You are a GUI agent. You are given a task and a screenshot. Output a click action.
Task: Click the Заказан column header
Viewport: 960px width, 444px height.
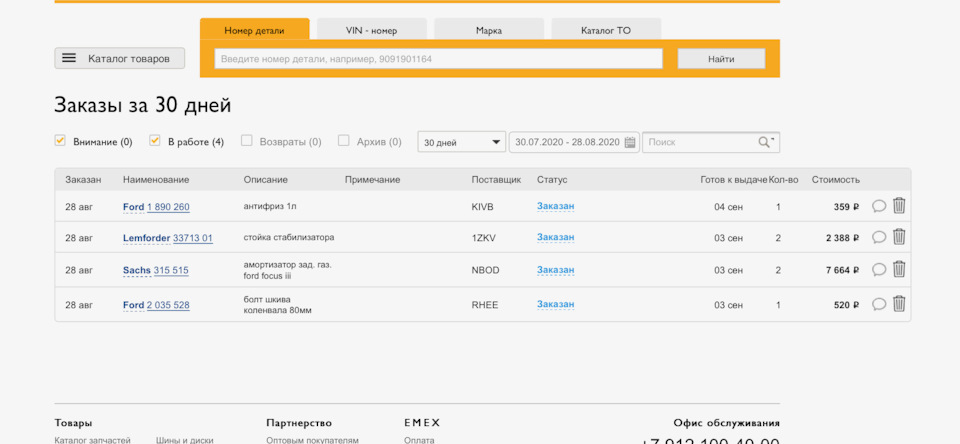[x=83, y=179]
